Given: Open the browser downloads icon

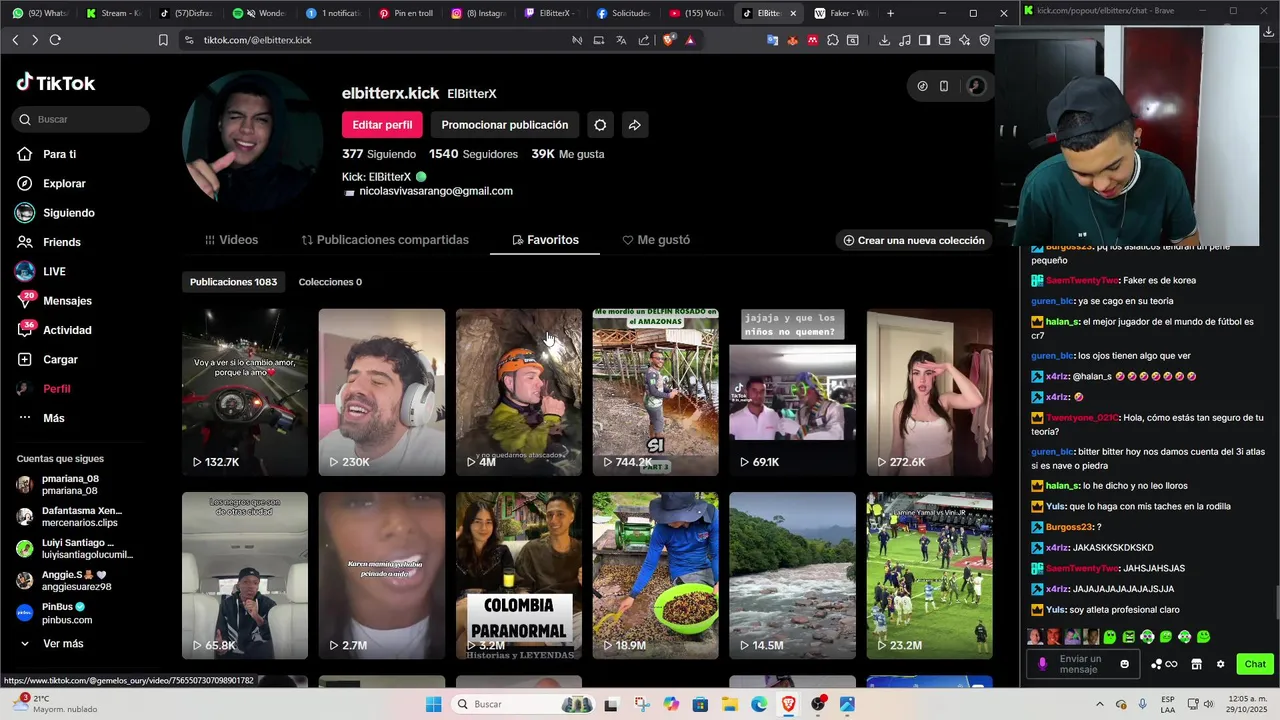Looking at the screenshot, I should [884, 40].
